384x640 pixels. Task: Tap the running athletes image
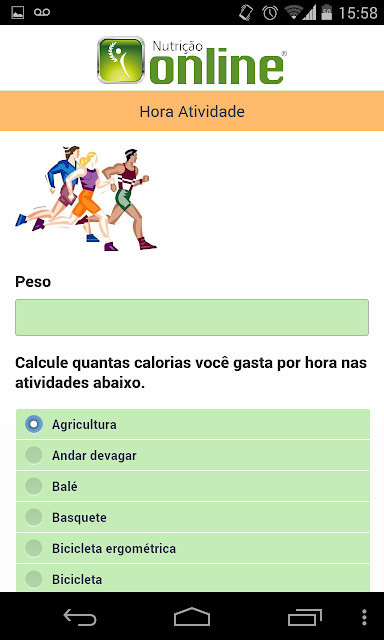coord(86,198)
